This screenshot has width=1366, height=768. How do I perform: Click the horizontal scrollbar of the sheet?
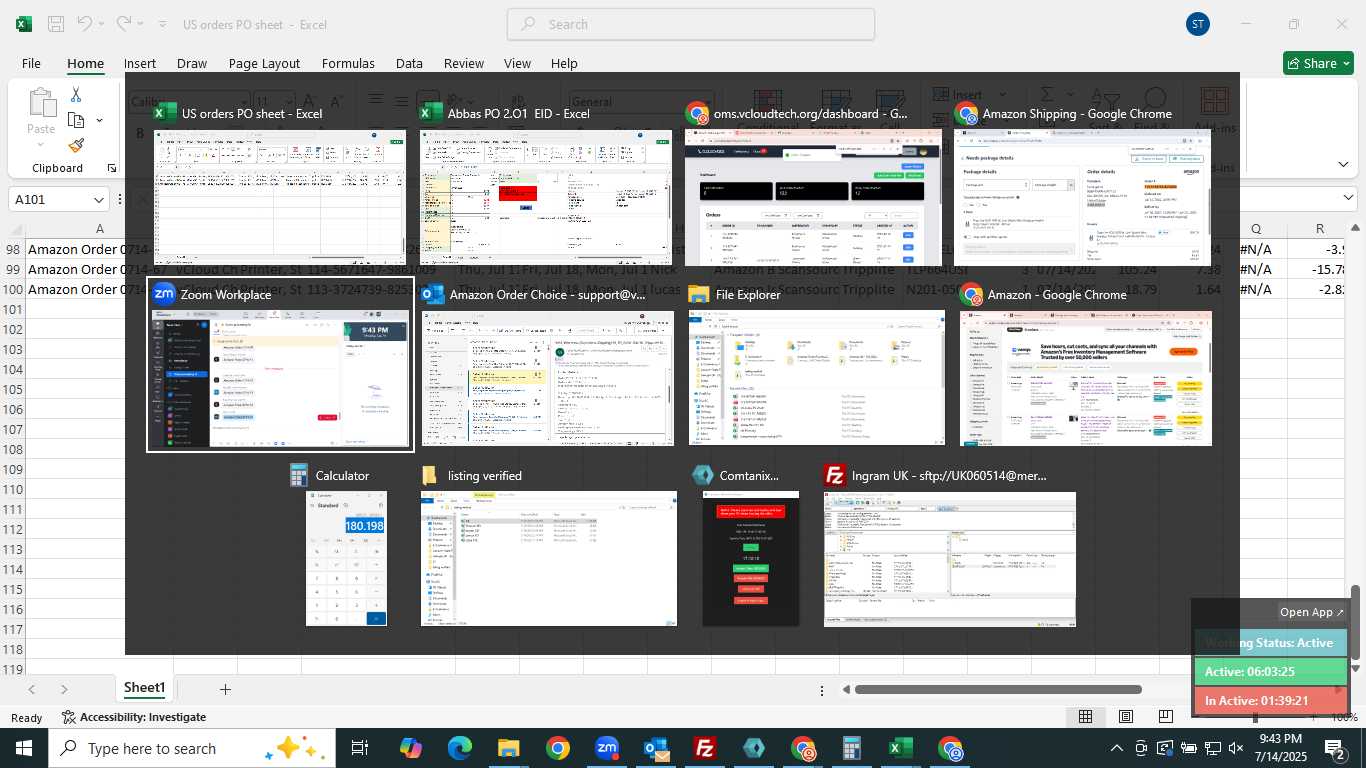pyautogui.click(x=998, y=689)
